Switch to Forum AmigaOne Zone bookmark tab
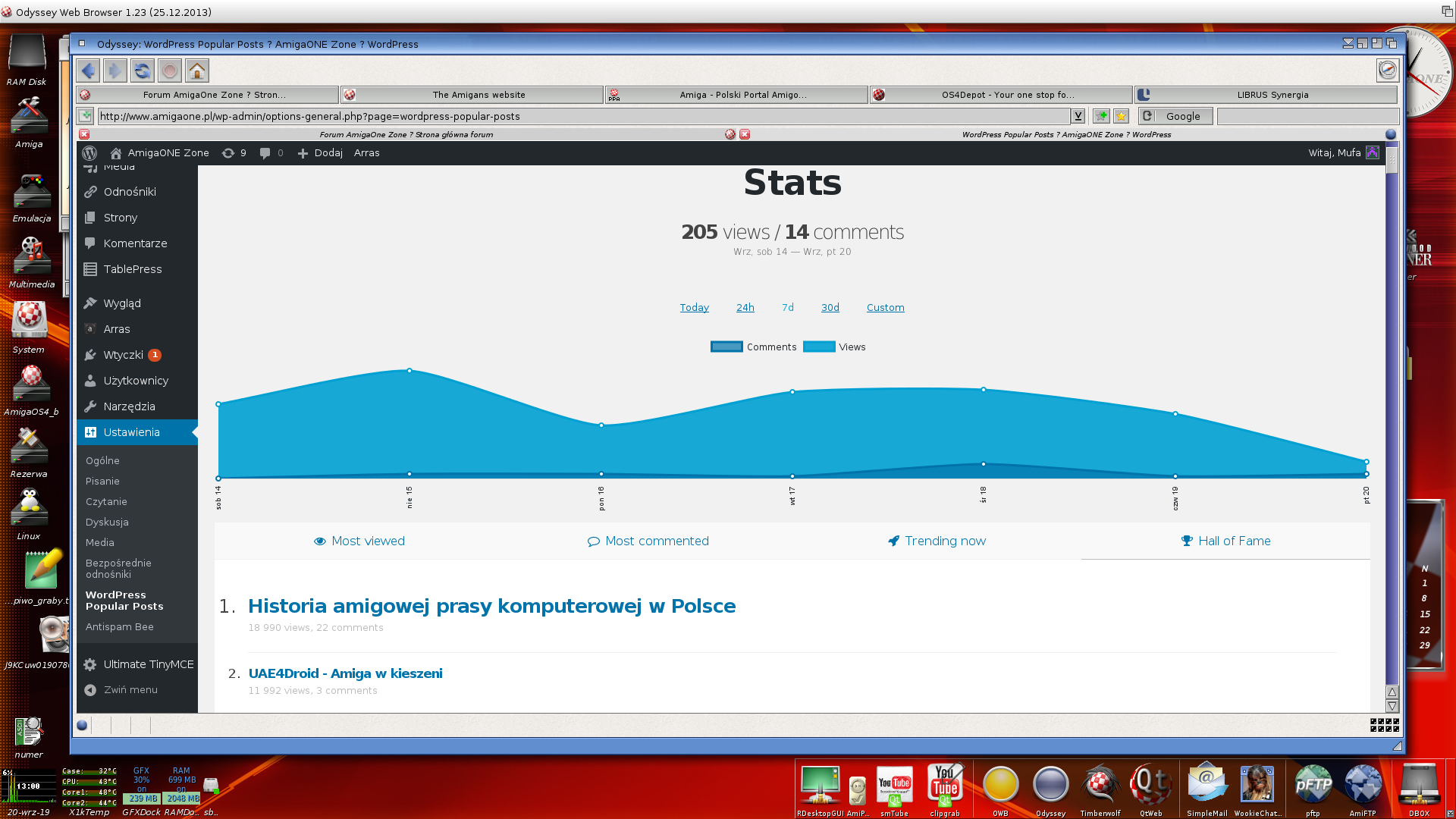 [x=208, y=95]
